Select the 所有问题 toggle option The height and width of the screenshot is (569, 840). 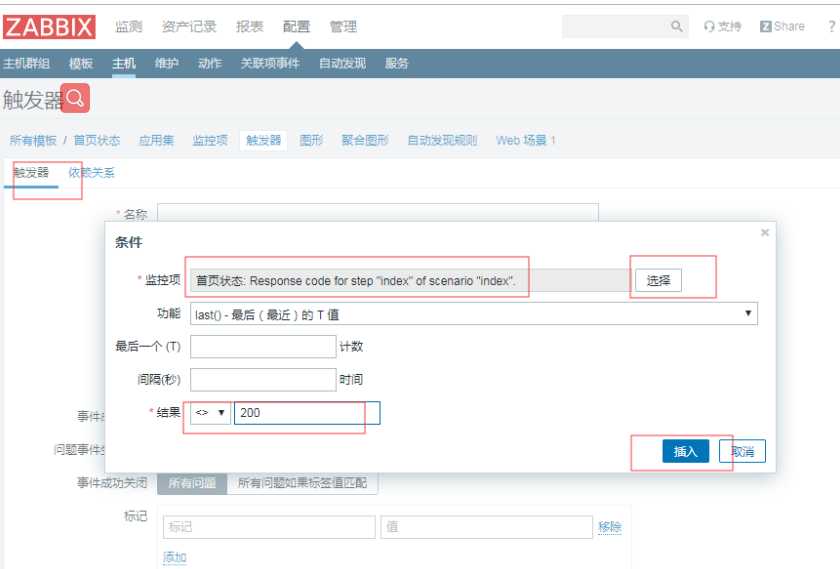point(192,483)
